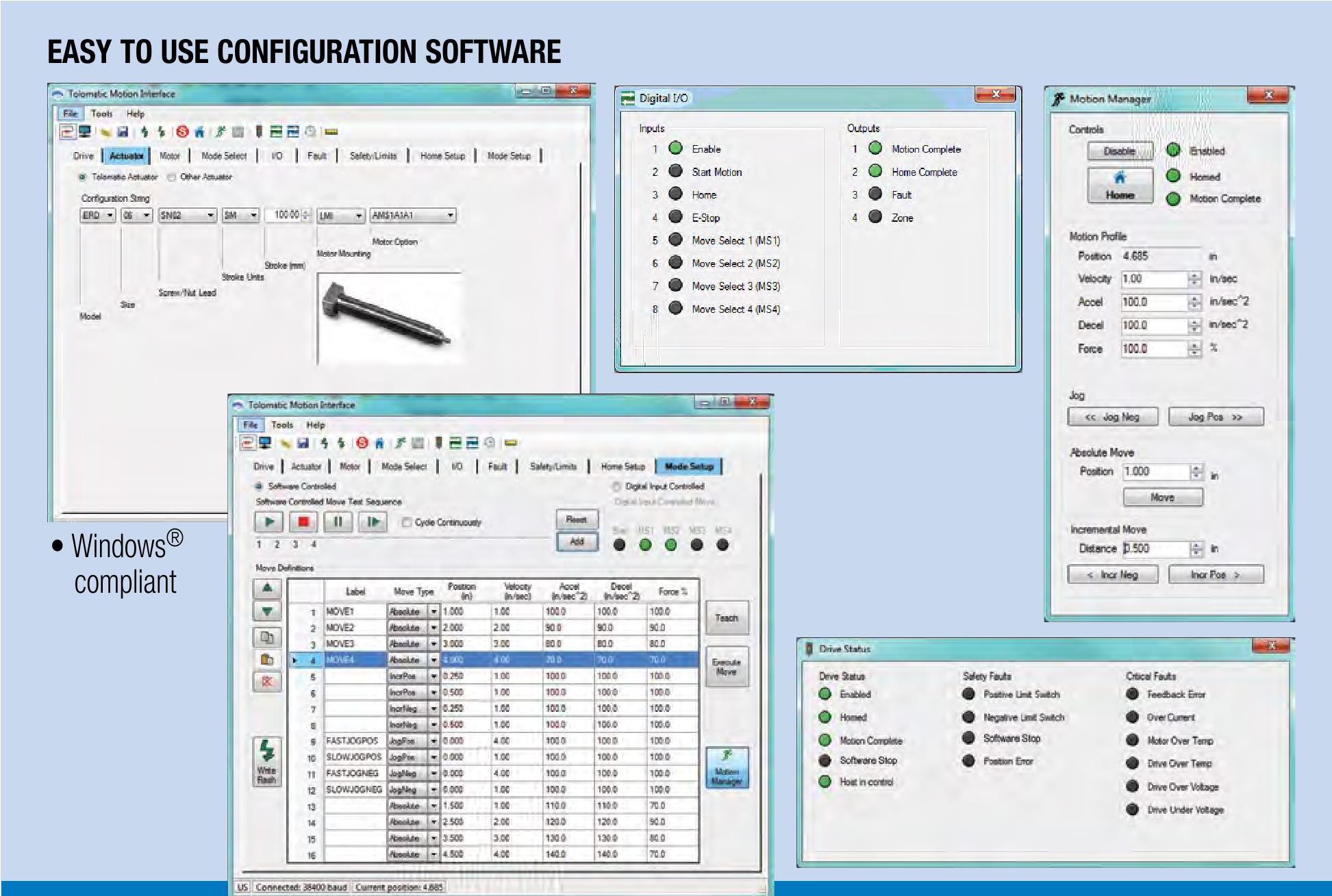
Task: Click the move row up arrow
Action: click(267, 588)
